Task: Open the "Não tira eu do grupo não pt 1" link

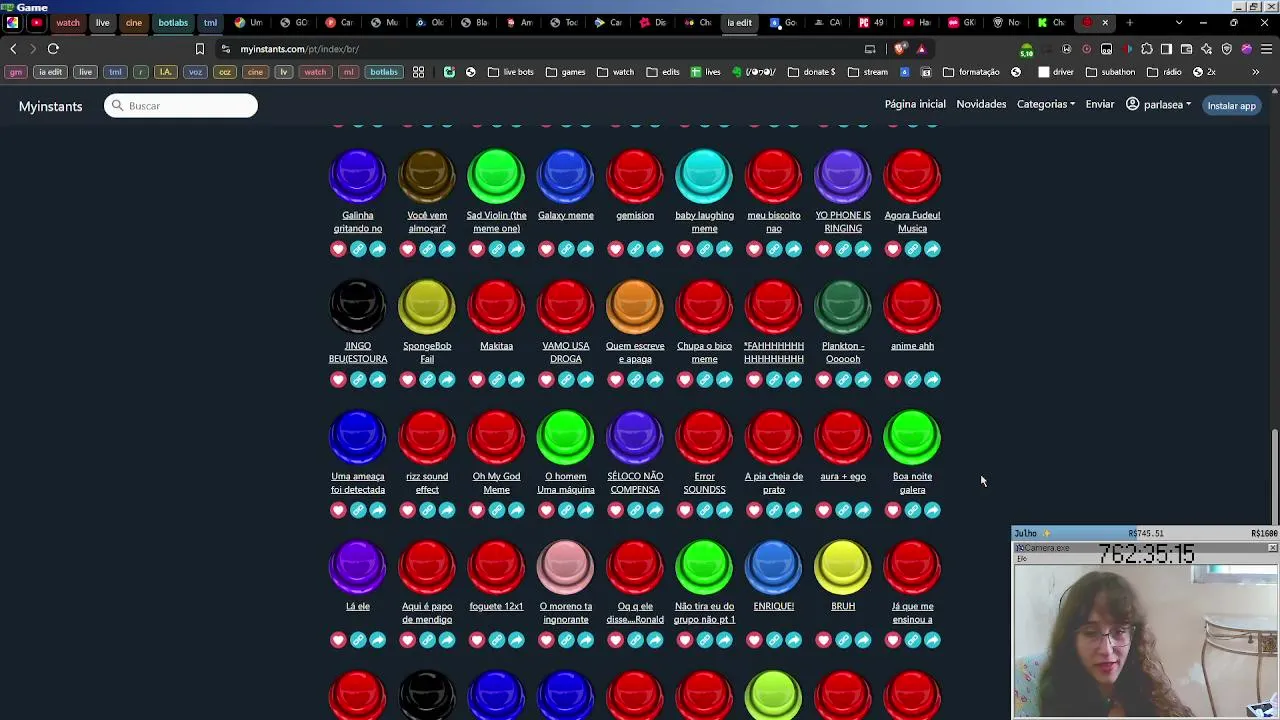Action: coord(704,613)
